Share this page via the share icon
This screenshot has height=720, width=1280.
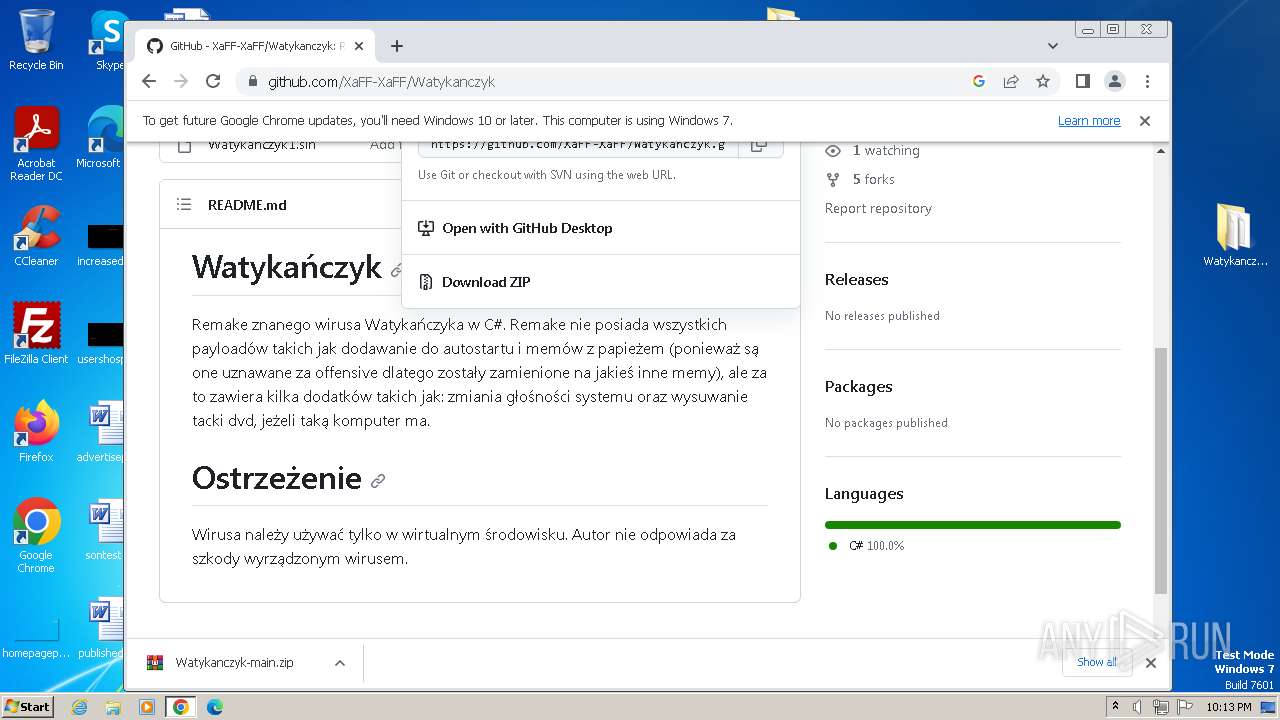(1011, 81)
